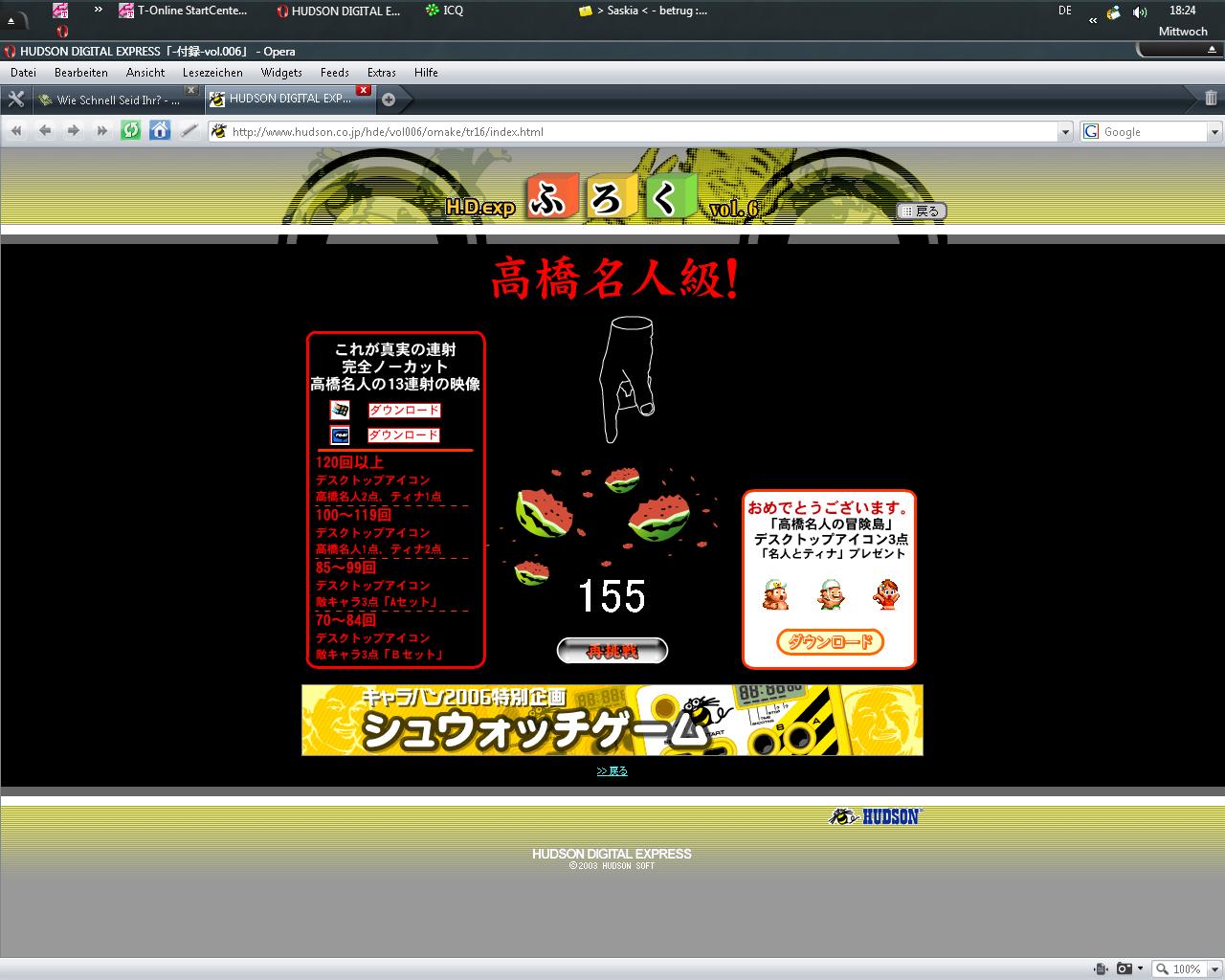Open the Feeds menu
The width and height of the screenshot is (1225, 980).
coord(335,73)
